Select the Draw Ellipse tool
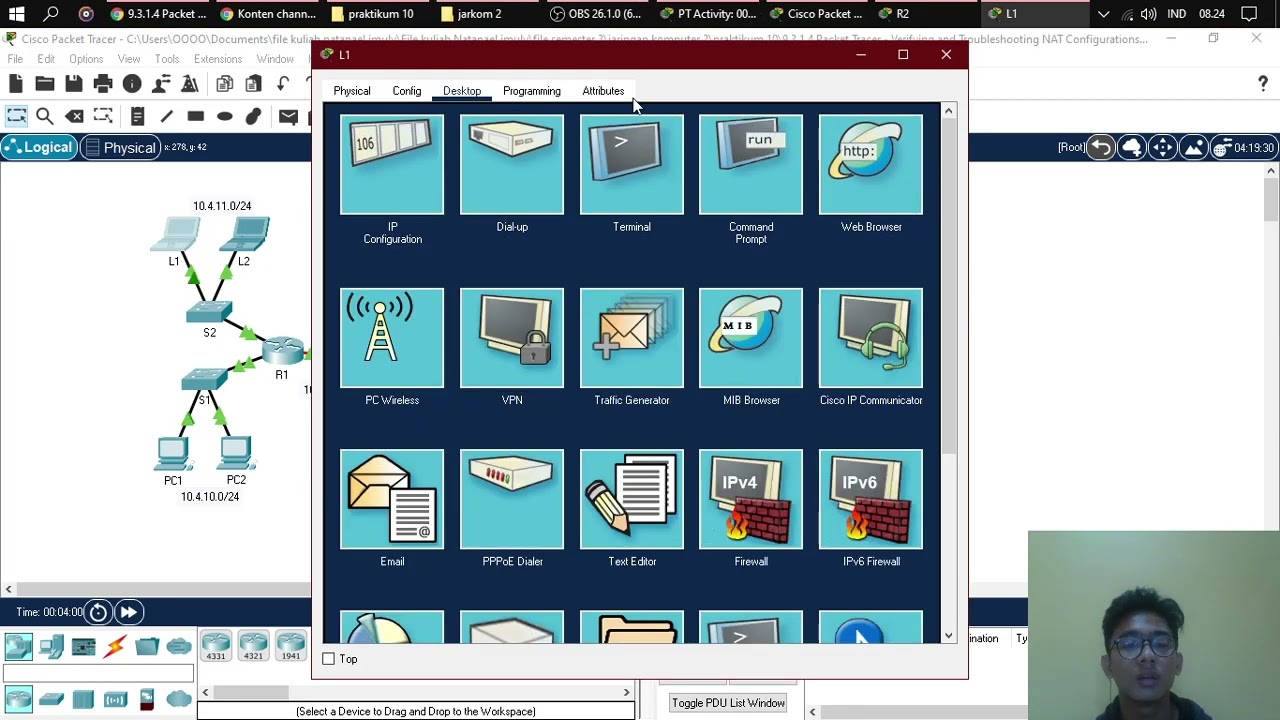This screenshot has width=1280, height=720. click(225, 117)
